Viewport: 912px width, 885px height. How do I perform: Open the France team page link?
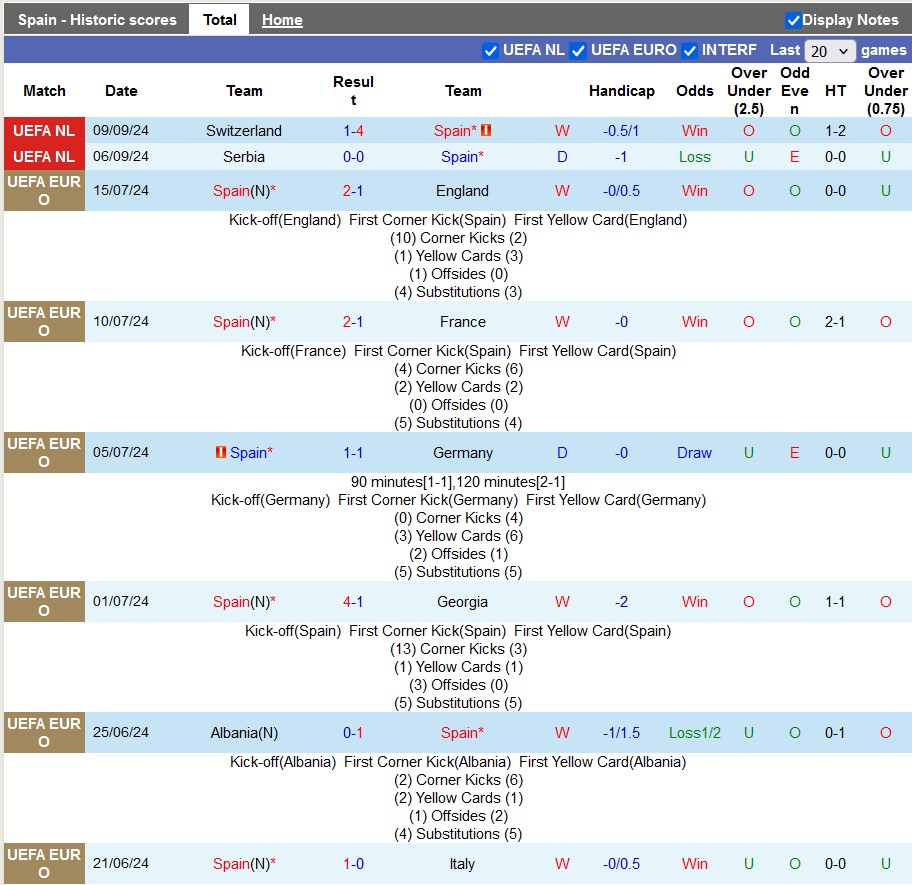click(463, 322)
